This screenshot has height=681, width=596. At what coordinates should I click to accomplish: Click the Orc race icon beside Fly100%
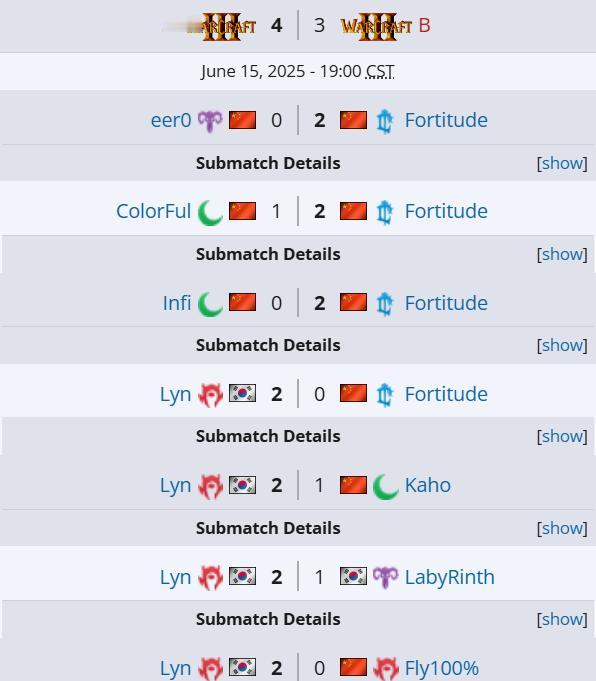(x=386, y=669)
